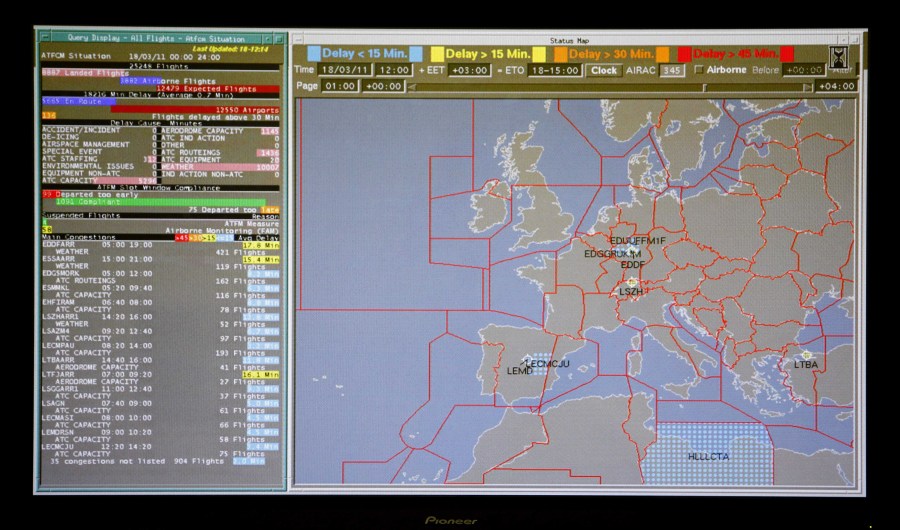Select the HLLLCTA region label on map
This screenshot has height=530, width=900.
click(x=708, y=457)
